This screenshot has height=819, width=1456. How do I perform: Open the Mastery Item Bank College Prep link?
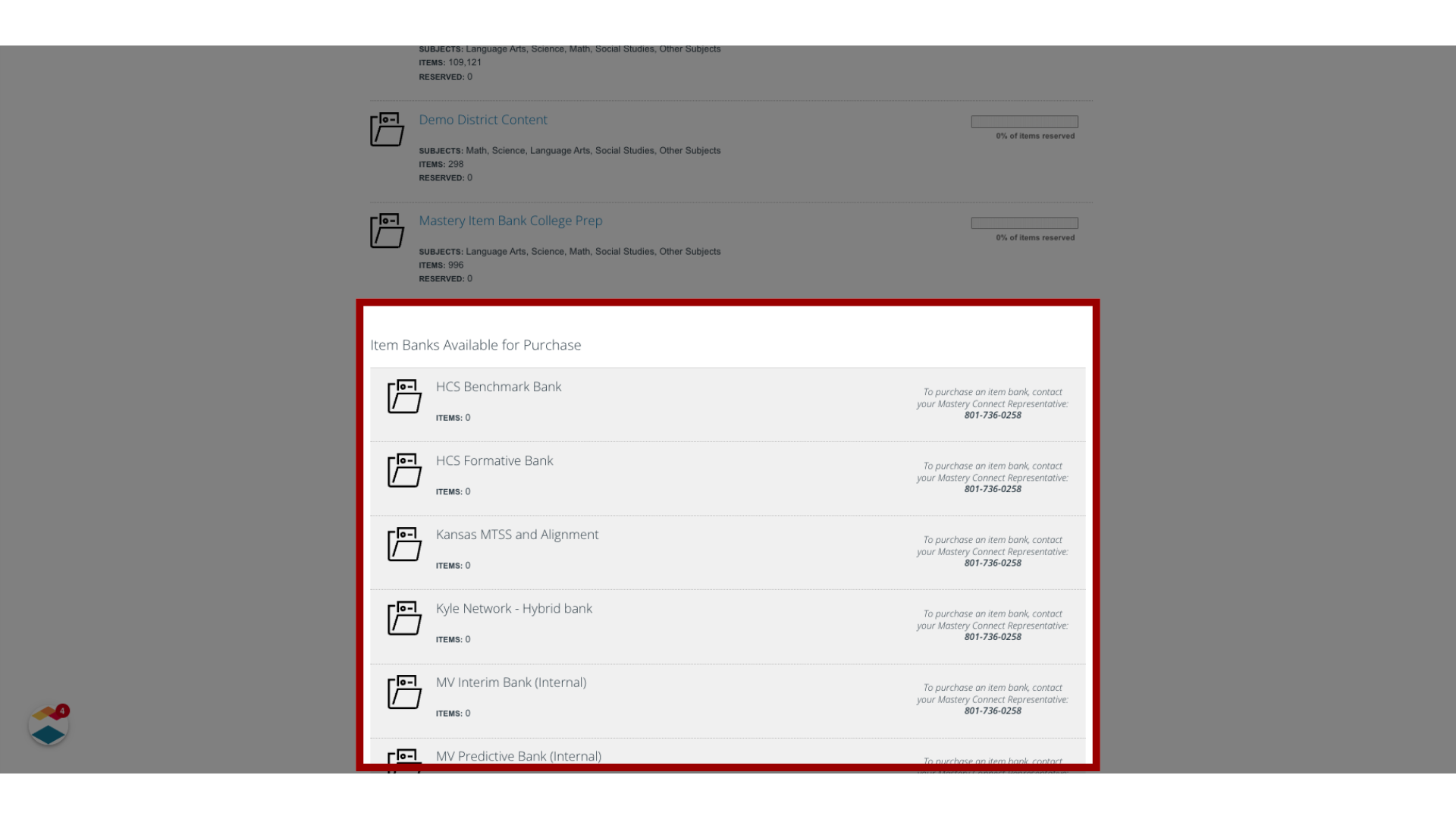point(510,219)
